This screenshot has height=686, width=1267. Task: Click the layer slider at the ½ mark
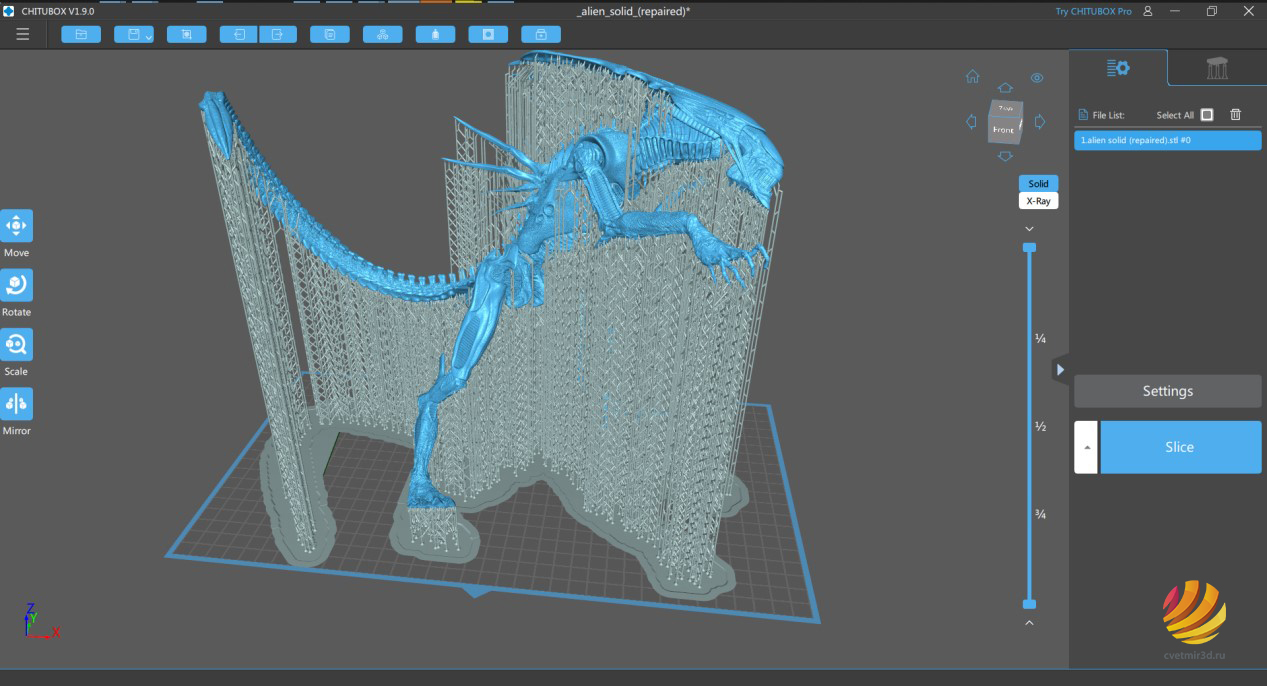tap(1029, 427)
